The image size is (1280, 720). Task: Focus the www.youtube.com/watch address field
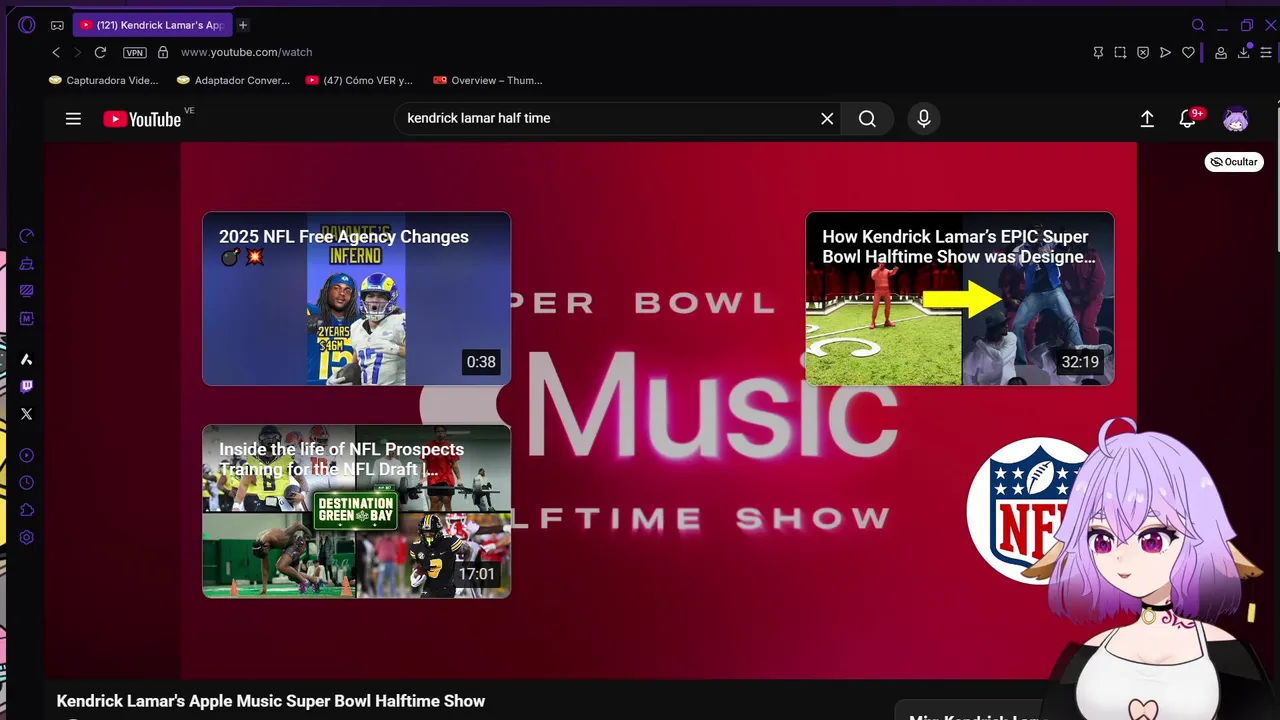click(x=246, y=52)
